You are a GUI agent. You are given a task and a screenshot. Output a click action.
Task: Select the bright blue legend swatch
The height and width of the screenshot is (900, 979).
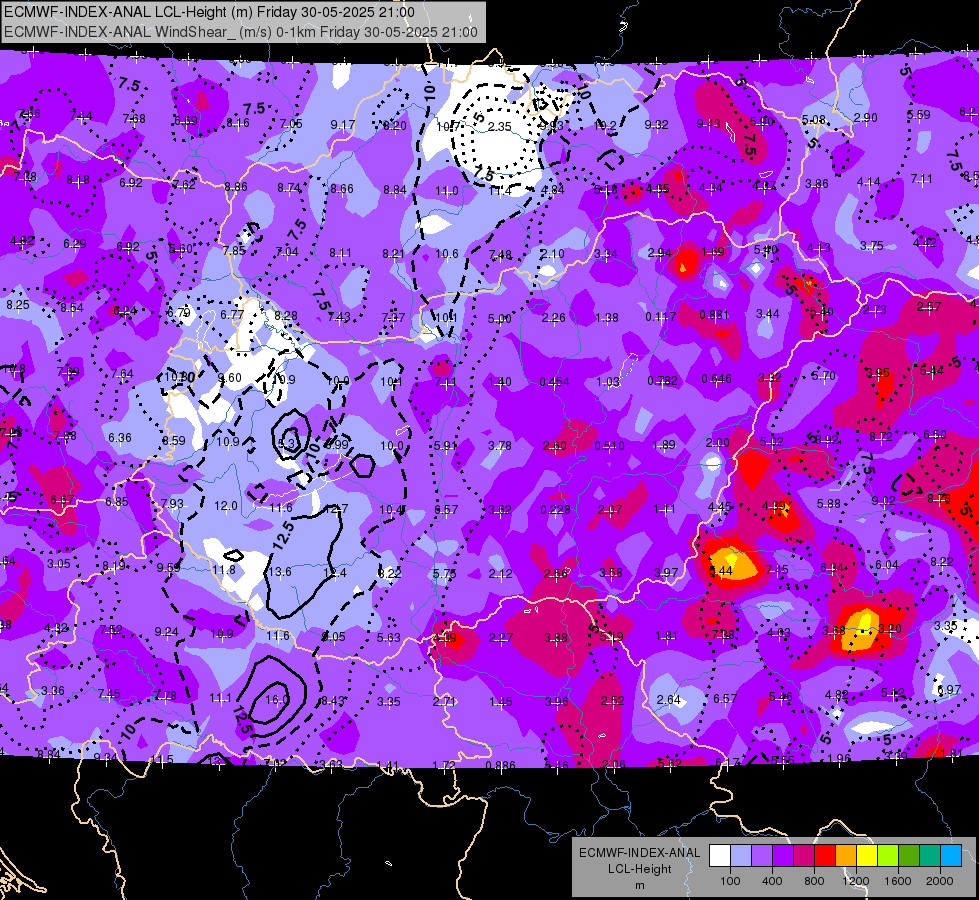pyautogui.click(x=951, y=856)
